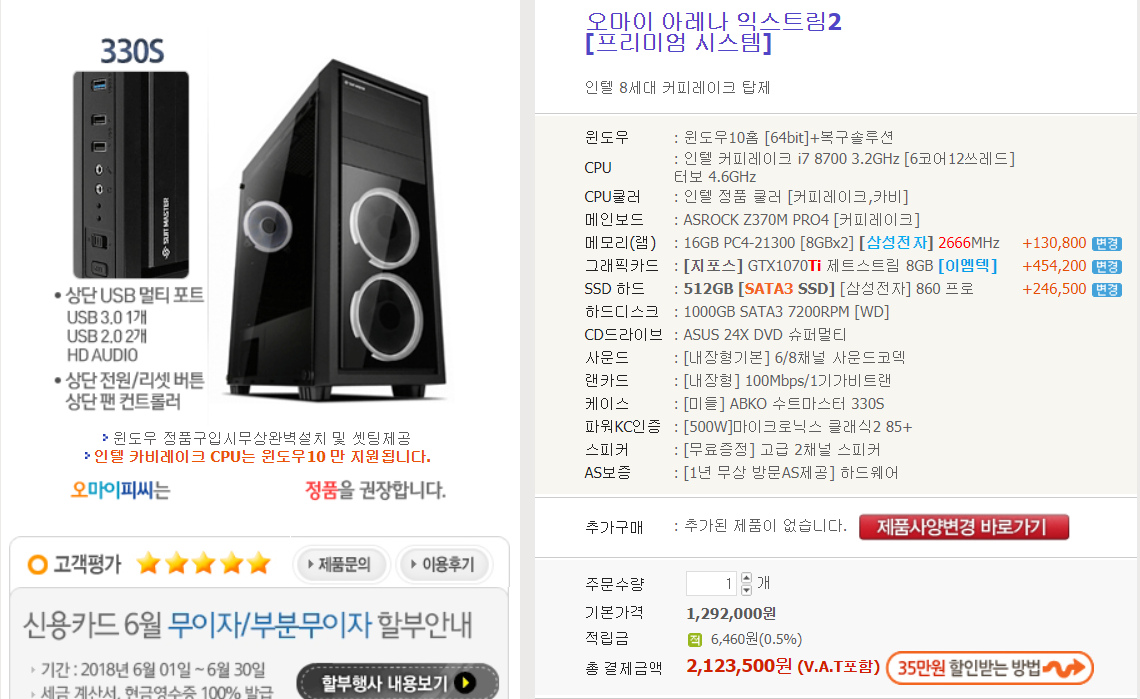The width and height of the screenshot is (1140, 699).
Task: Decrease order quantity with down arrow
Action: (x=746, y=589)
